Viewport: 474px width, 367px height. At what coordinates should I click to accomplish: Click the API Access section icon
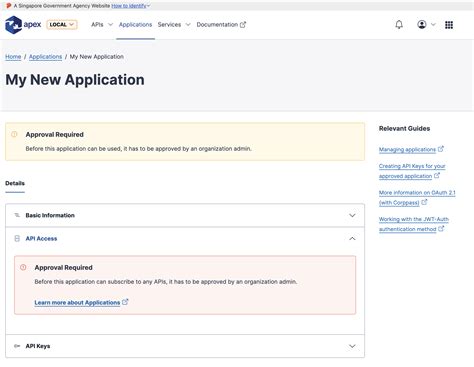click(x=17, y=238)
